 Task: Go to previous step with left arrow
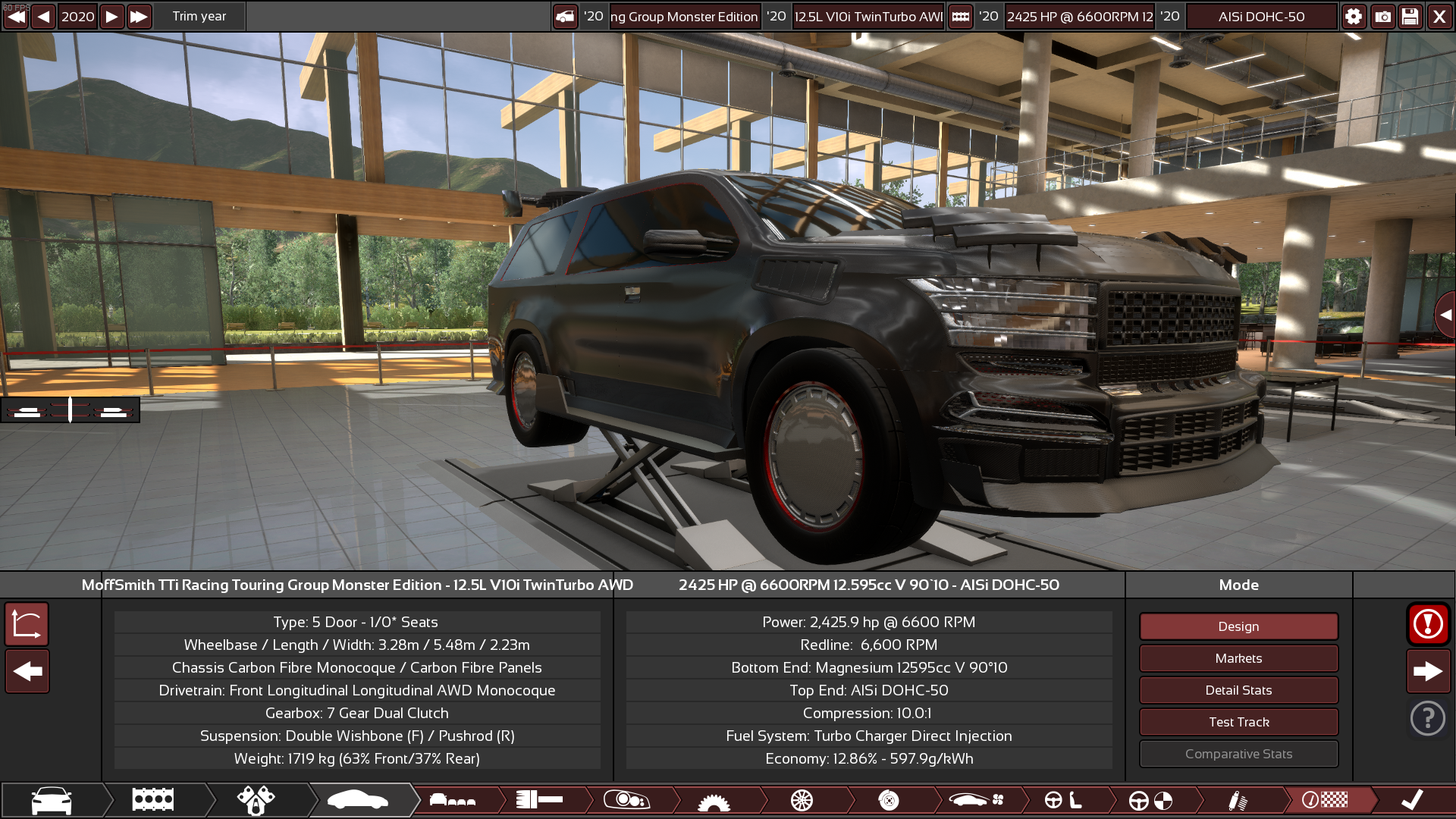pyautogui.click(x=27, y=671)
